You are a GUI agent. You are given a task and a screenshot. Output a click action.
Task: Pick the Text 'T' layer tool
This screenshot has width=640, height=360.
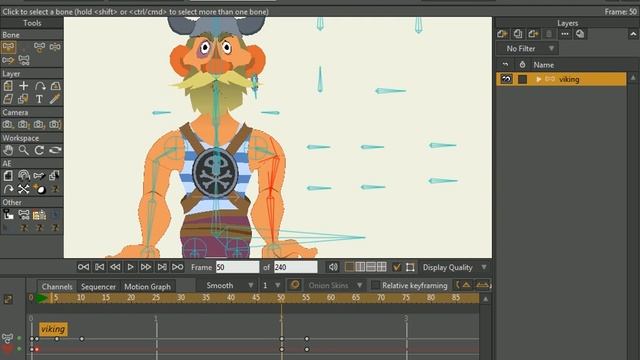[39, 99]
